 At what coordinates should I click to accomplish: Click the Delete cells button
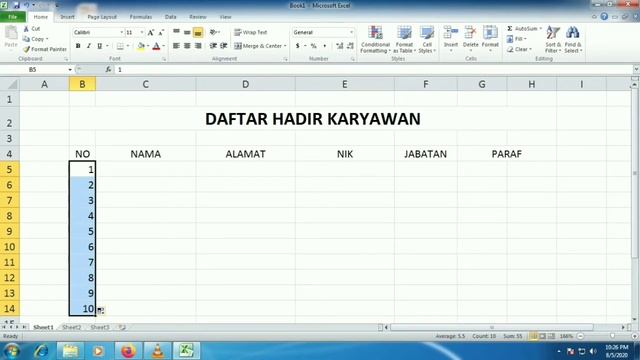[x=470, y=39]
